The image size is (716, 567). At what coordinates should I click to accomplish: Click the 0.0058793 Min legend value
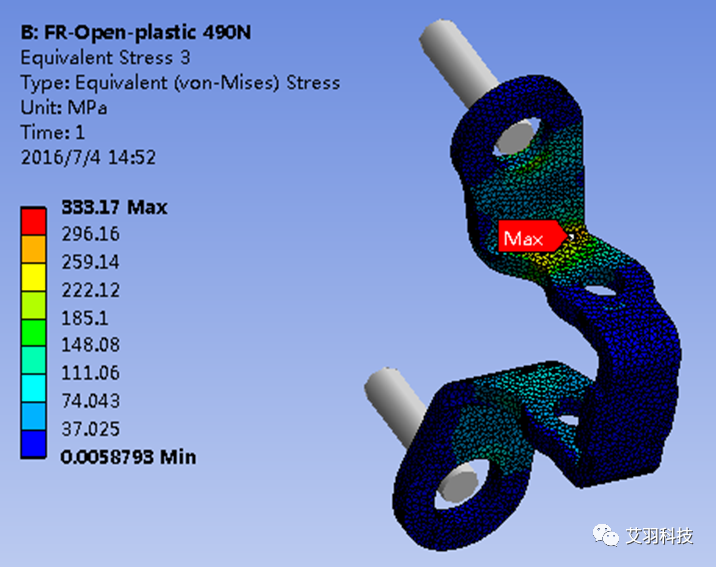128,457
